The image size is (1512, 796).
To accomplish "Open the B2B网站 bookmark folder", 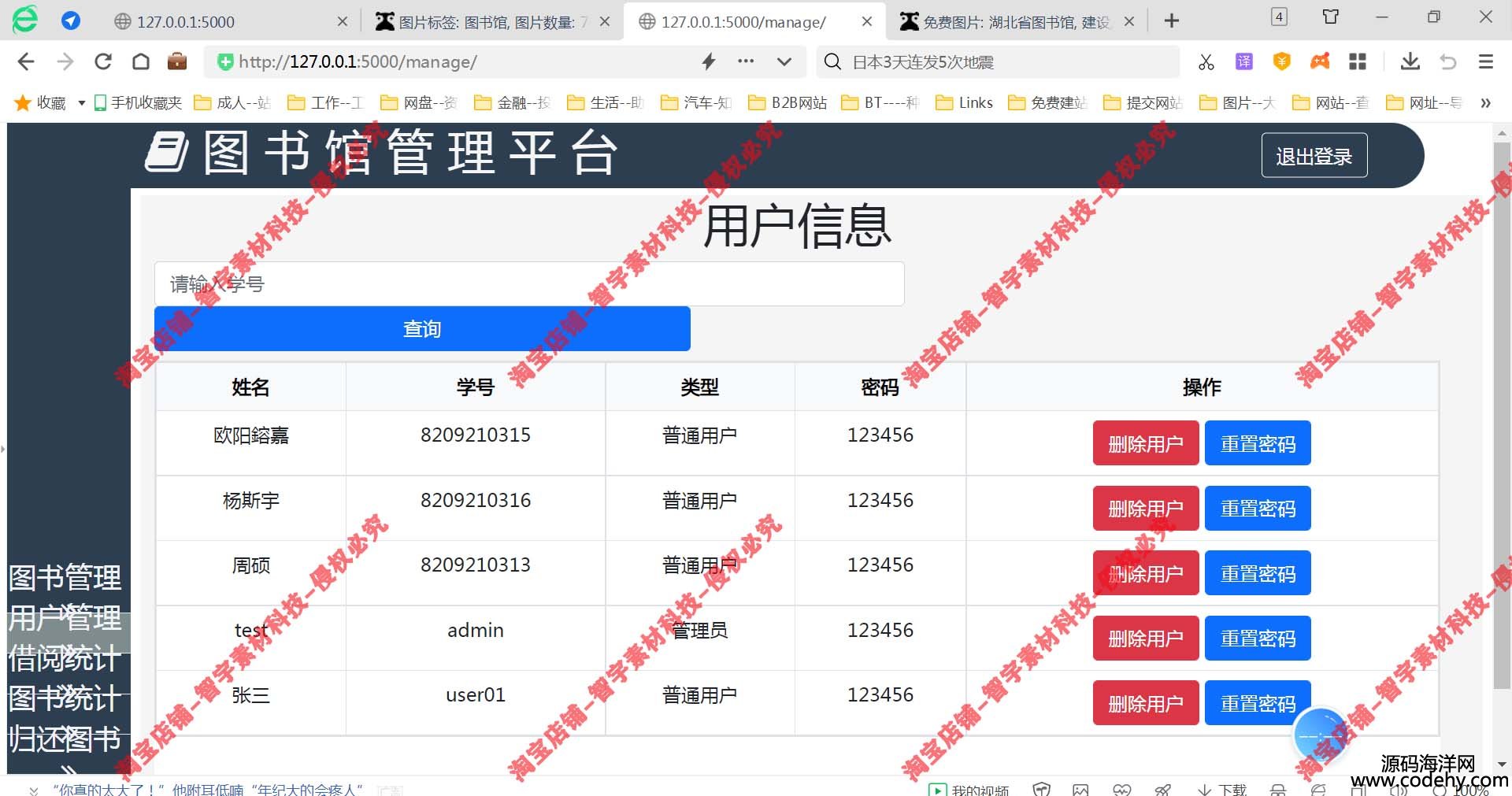I will click(x=787, y=103).
